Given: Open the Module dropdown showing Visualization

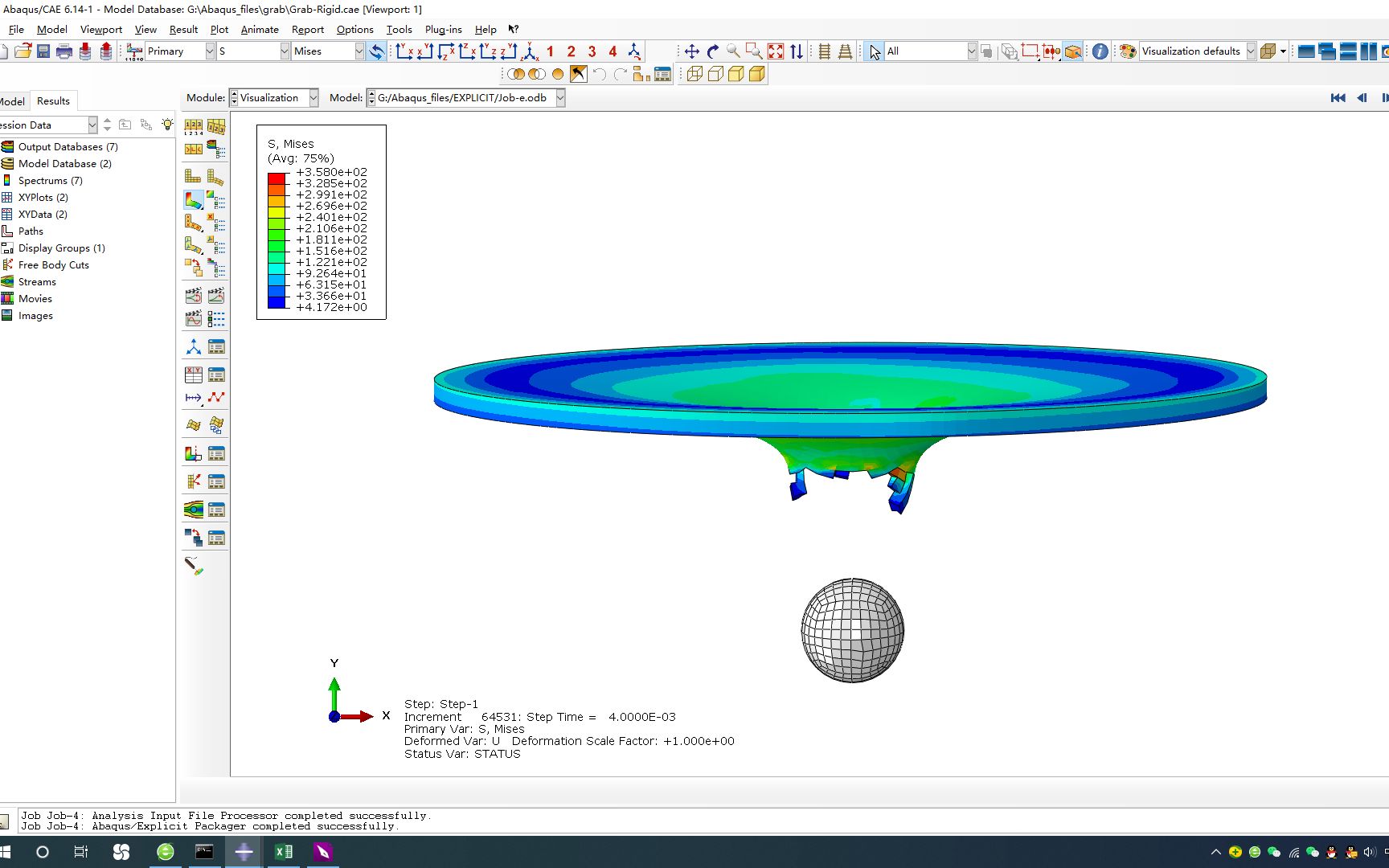Looking at the screenshot, I should coord(312,97).
